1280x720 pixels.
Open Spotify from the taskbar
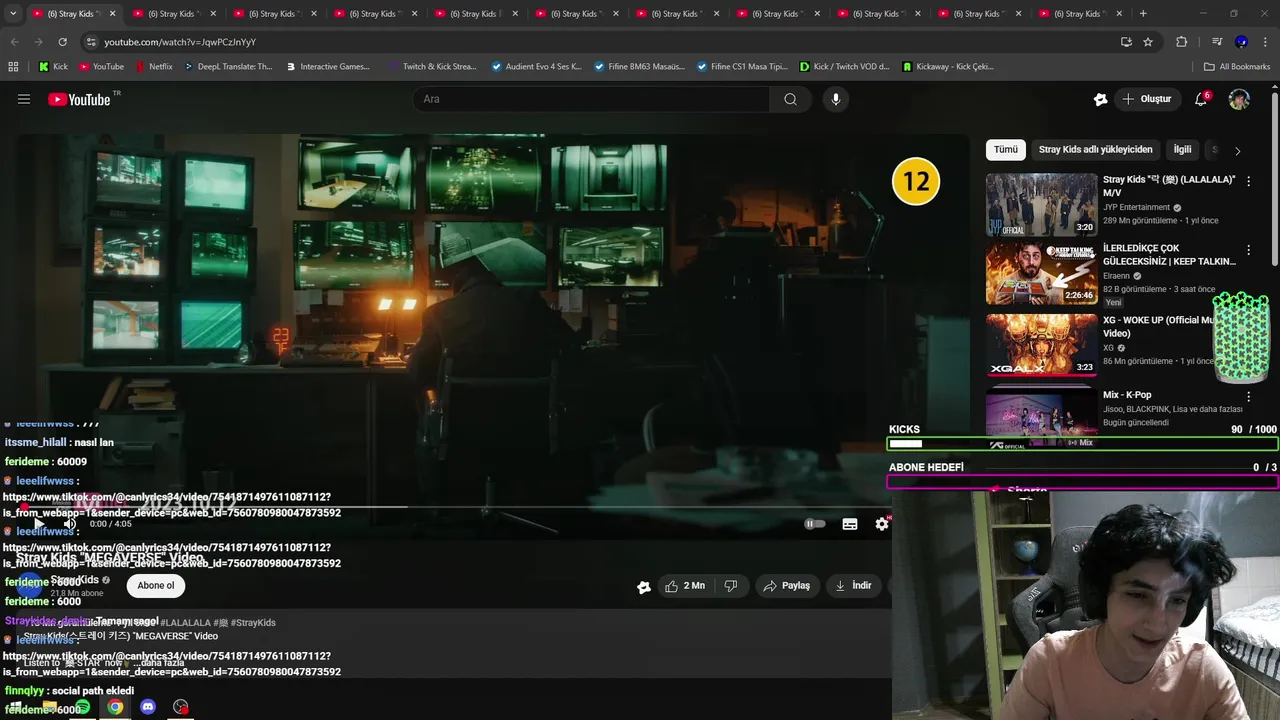pos(82,707)
